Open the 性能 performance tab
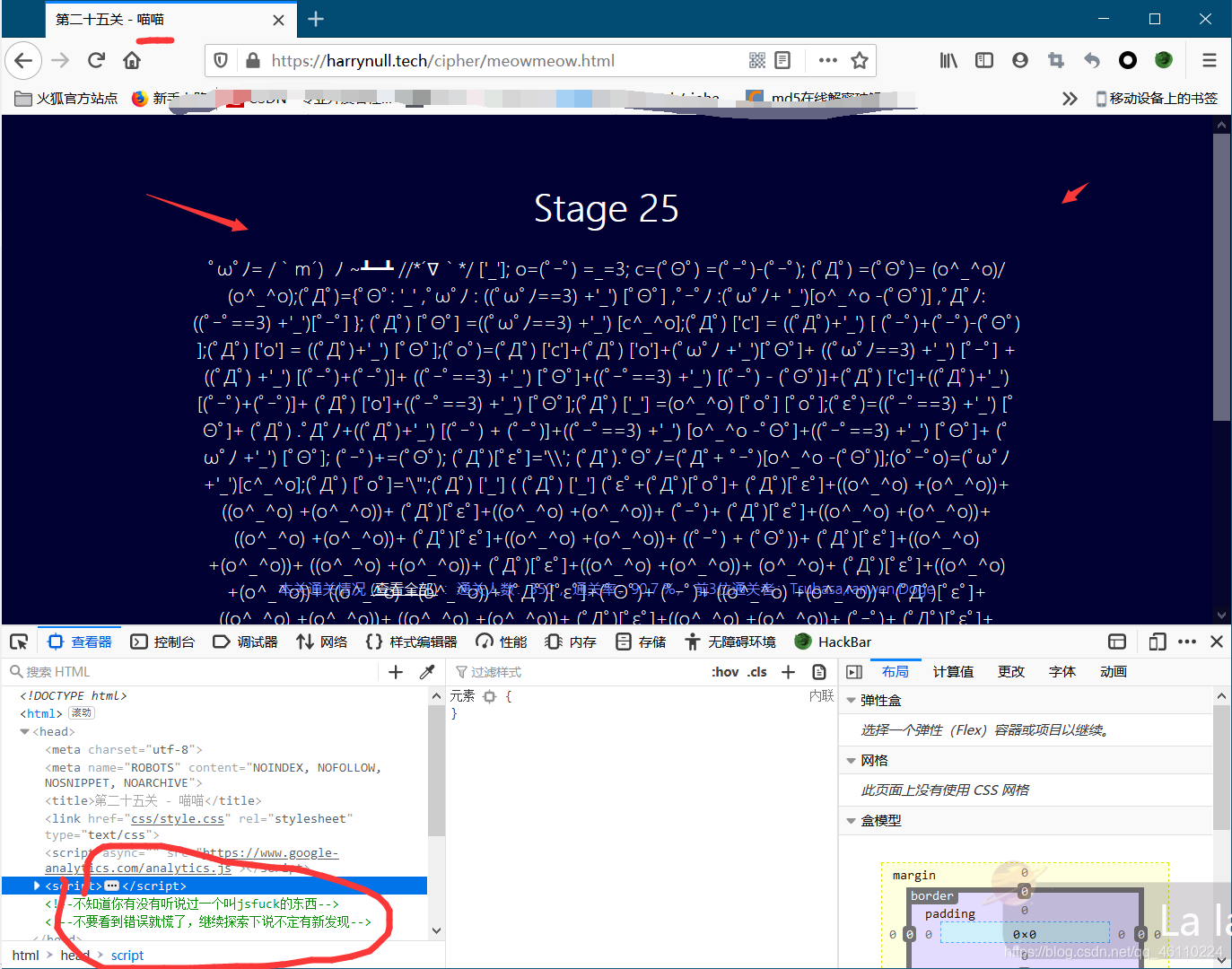 [501, 642]
